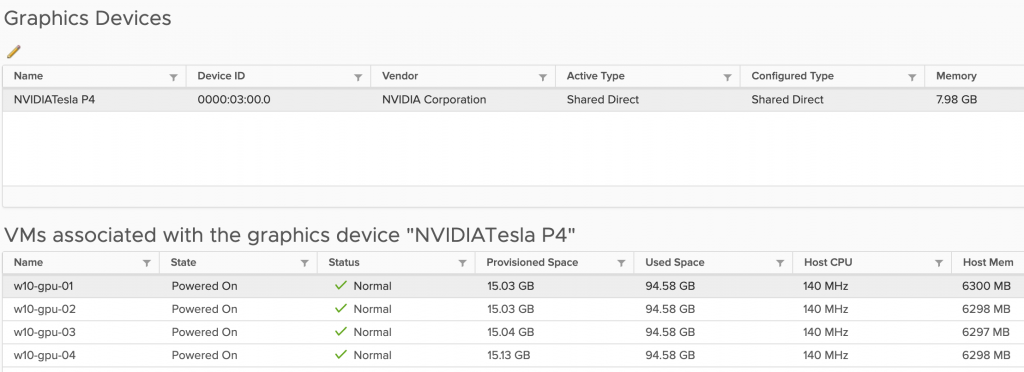Filter VMs by Provisioned Space
Image resolution: width=1024 pixels, height=372 pixels.
pos(621,263)
